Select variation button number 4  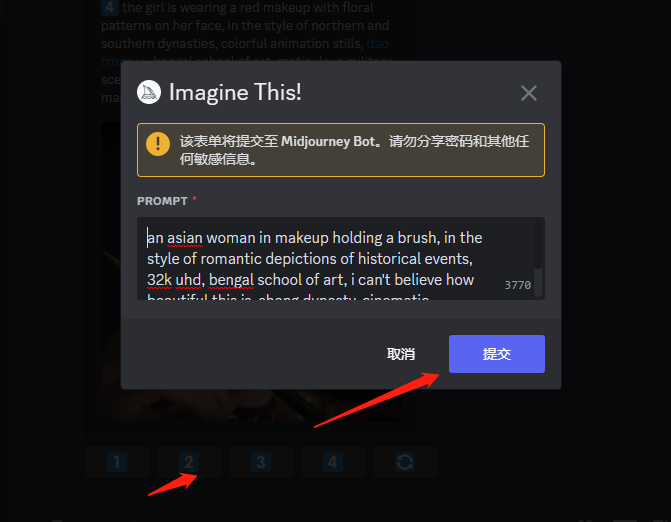point(333,462)
